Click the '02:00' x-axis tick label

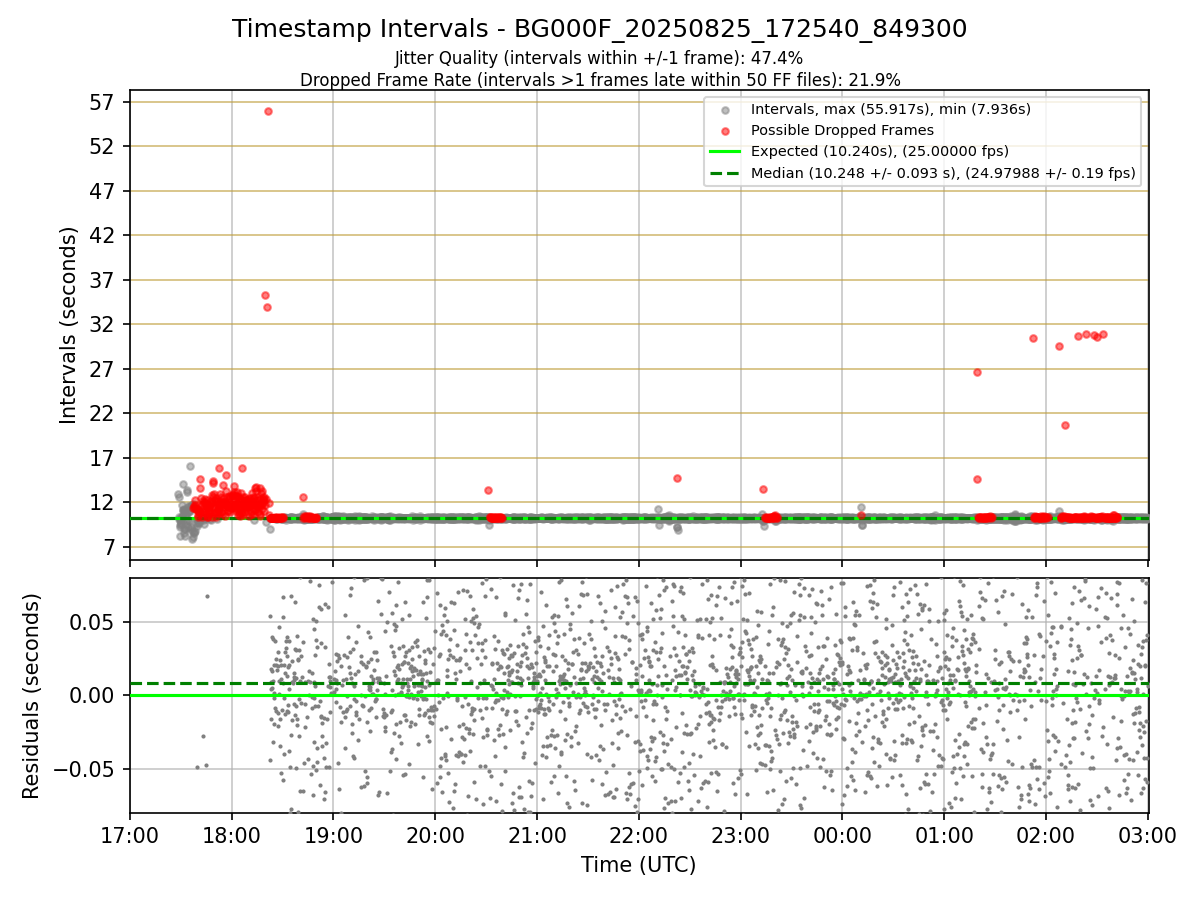[1046, 836]
